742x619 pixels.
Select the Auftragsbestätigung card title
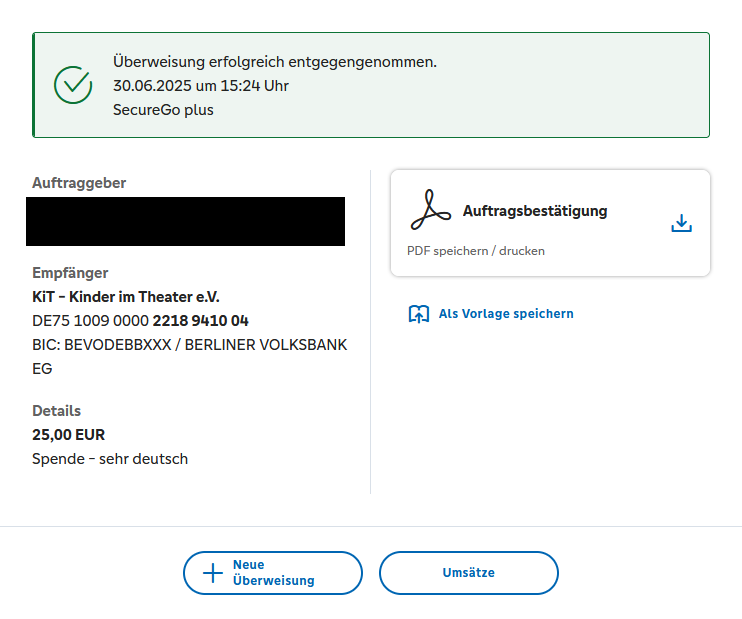pyautogui.click(x=535, y=211)
